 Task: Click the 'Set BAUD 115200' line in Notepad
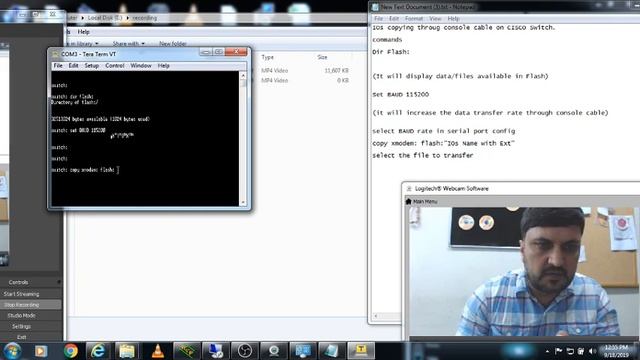pos(400,94)
